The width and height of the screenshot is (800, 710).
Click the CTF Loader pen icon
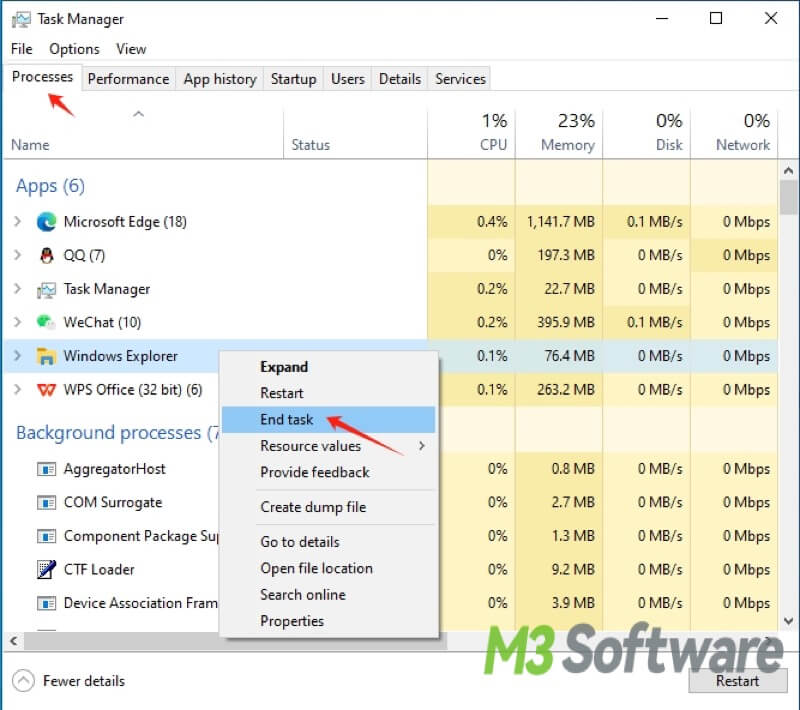[46, 569]
